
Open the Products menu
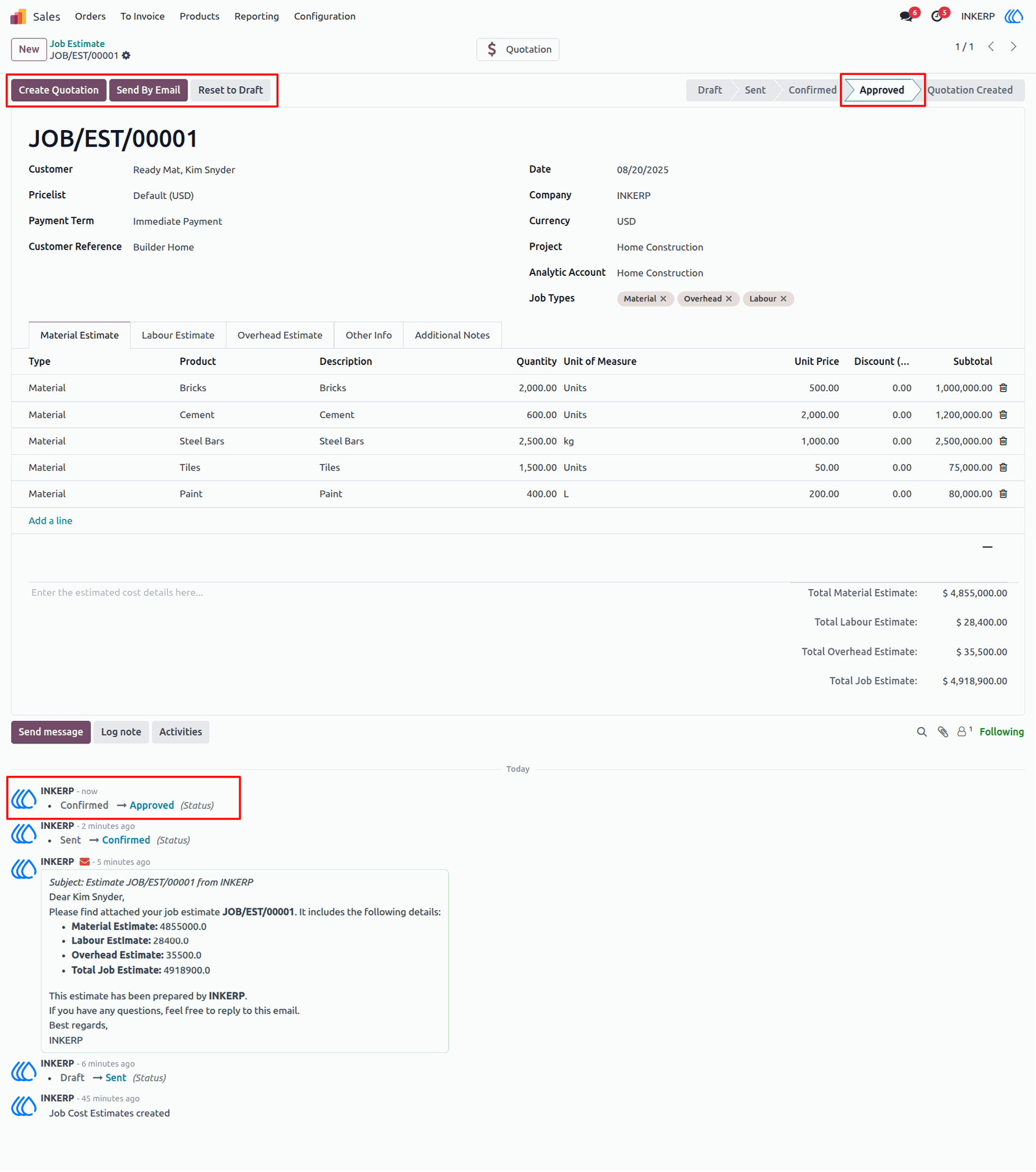199,16
